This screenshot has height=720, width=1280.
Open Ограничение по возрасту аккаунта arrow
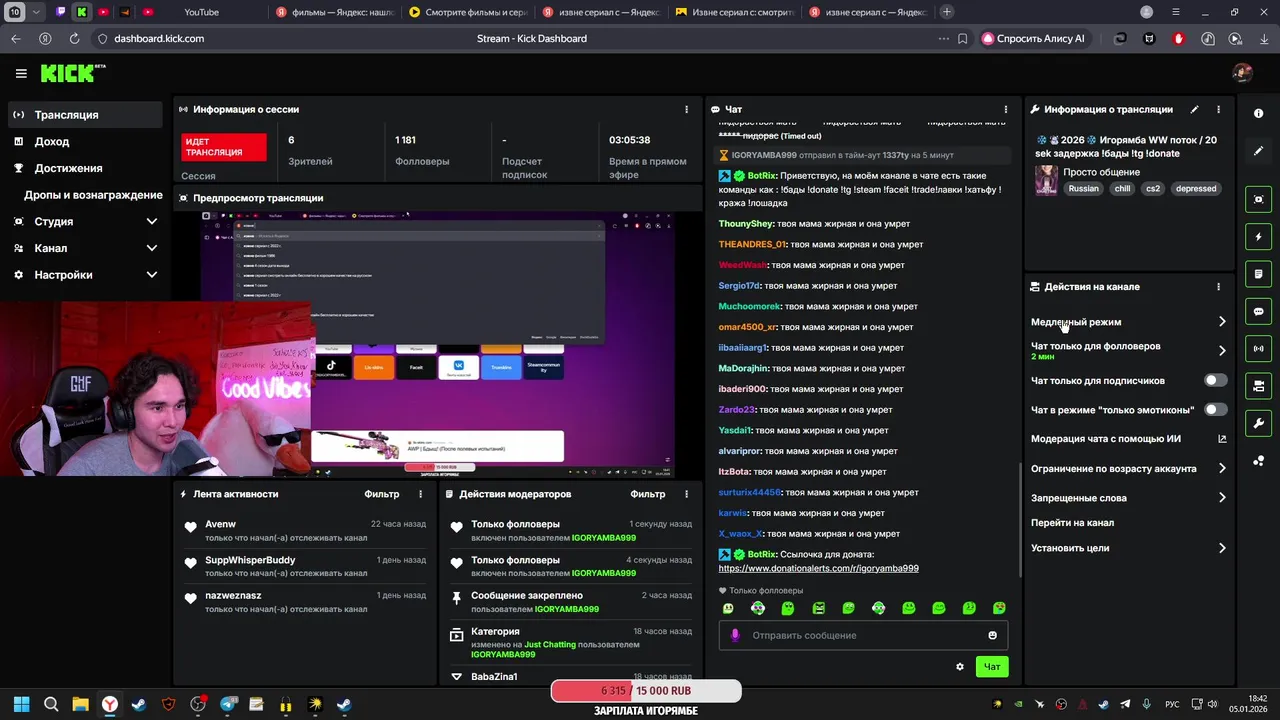tap(1222, 468)
